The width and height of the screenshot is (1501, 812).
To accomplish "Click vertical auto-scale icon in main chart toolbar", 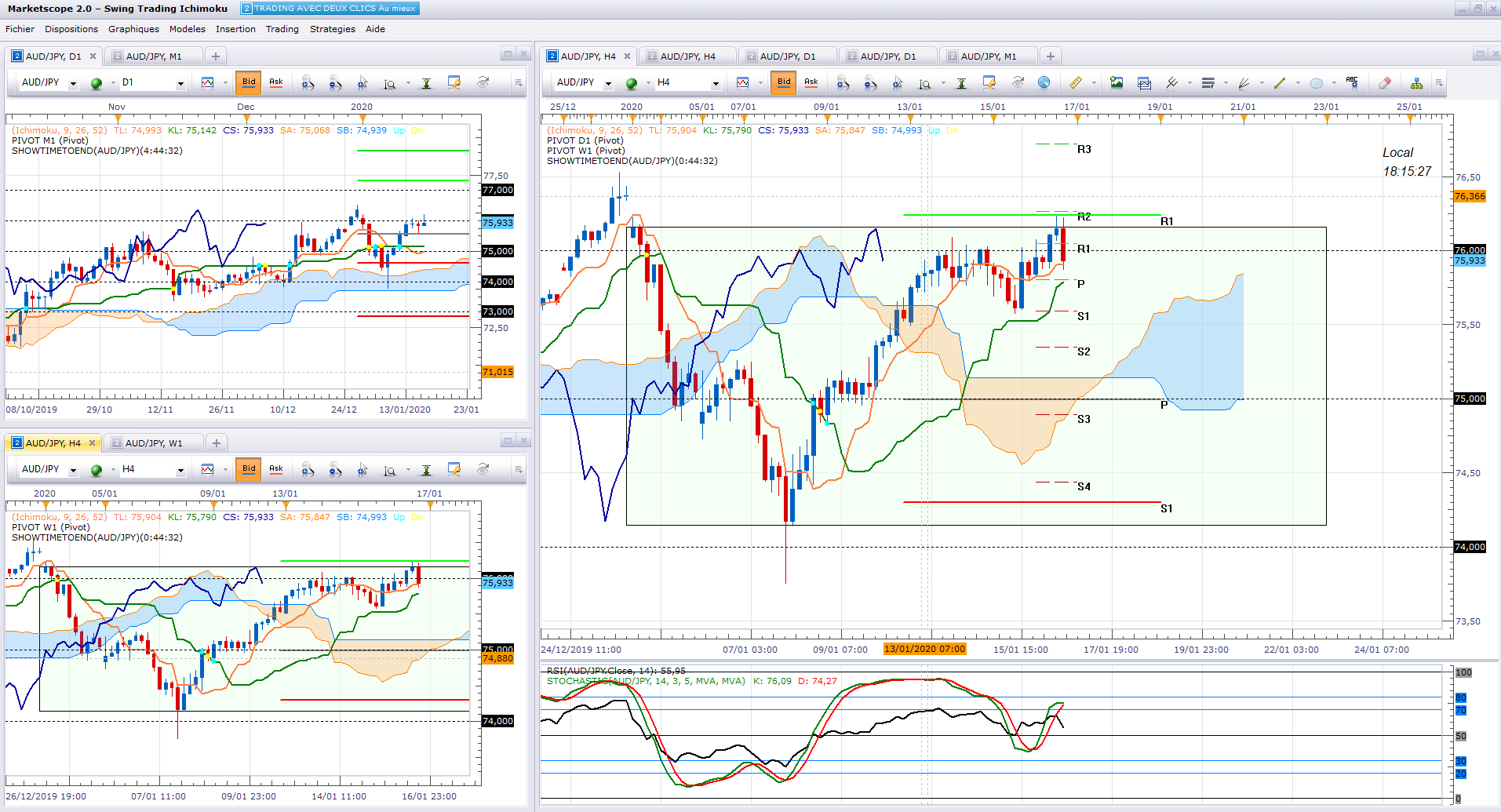I will point(961,83).
